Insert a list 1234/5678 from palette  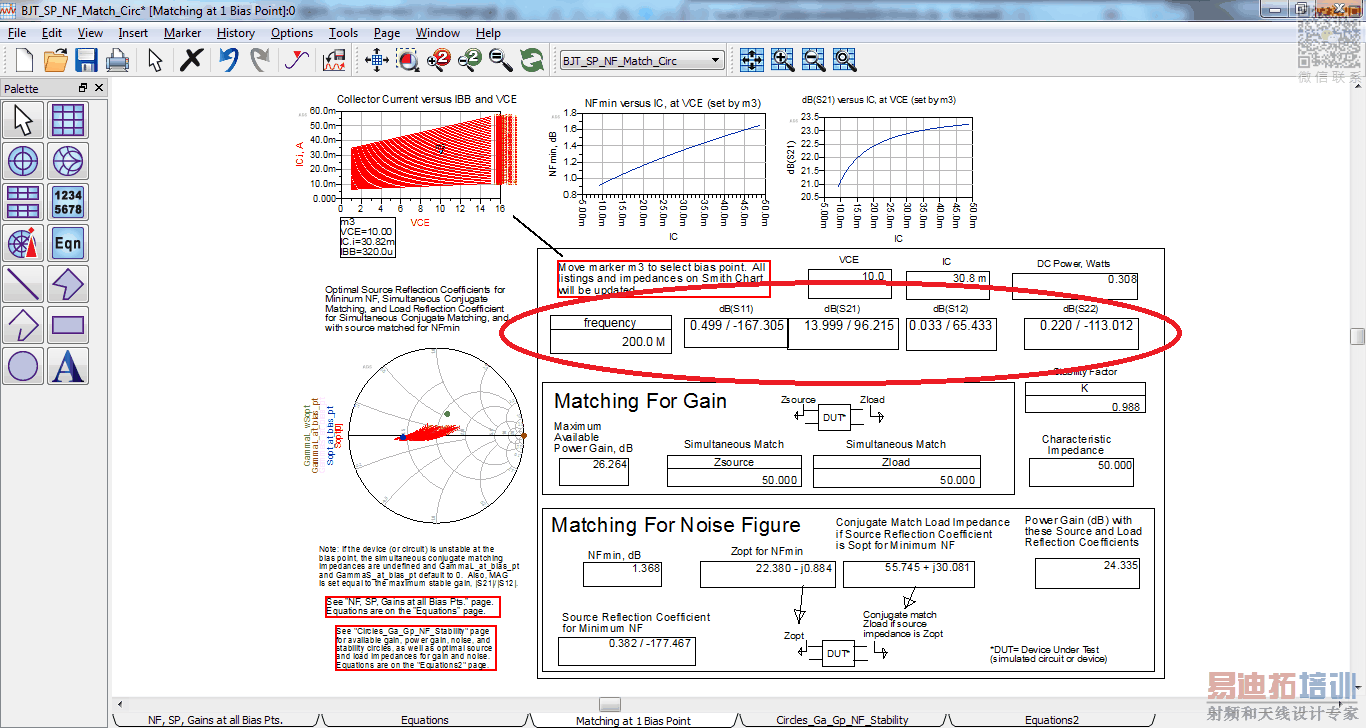pyautogui.click(x=68, y=202)
